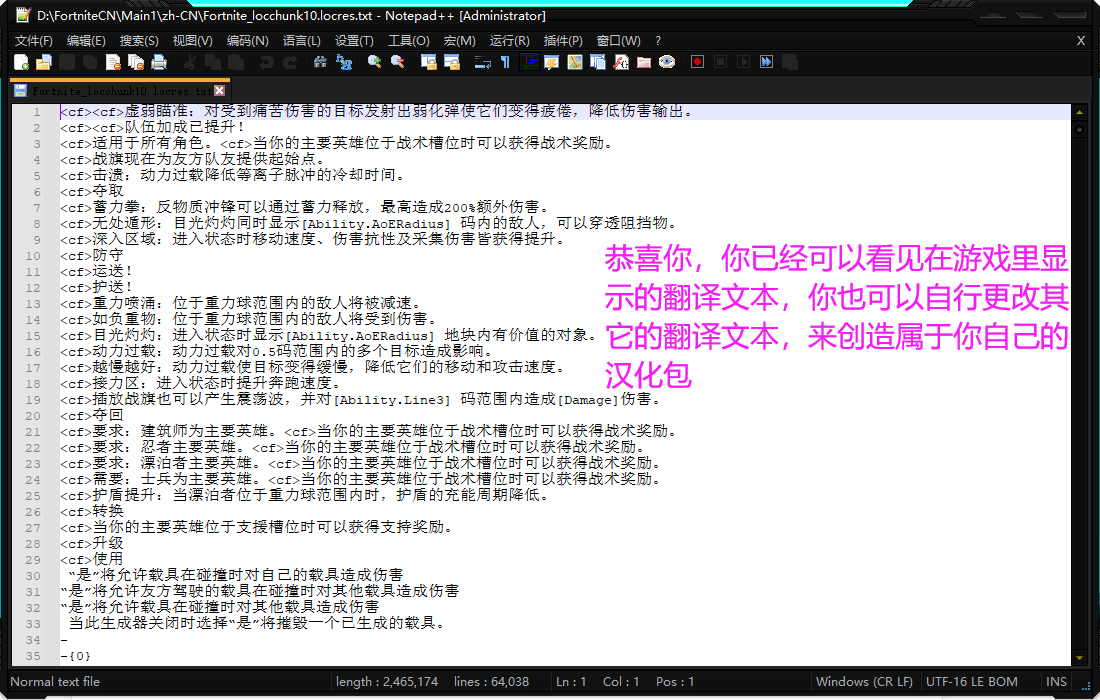Image resolution: width=1100 pixels, height=700 pixels.
Task: Open the 语言(L) menu
Action: pos(302,41)
